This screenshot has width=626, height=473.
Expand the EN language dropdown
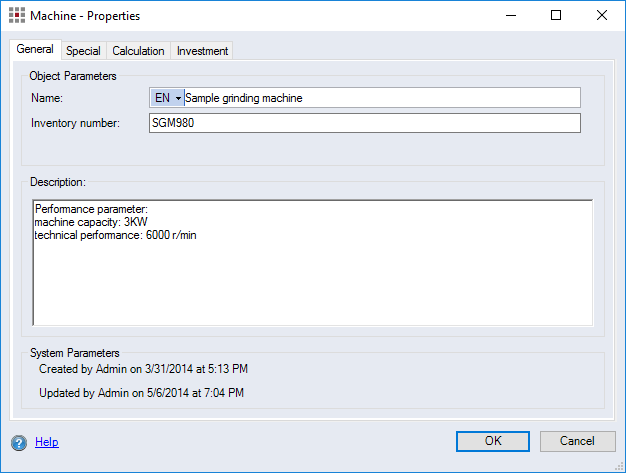tap(166, 98)
